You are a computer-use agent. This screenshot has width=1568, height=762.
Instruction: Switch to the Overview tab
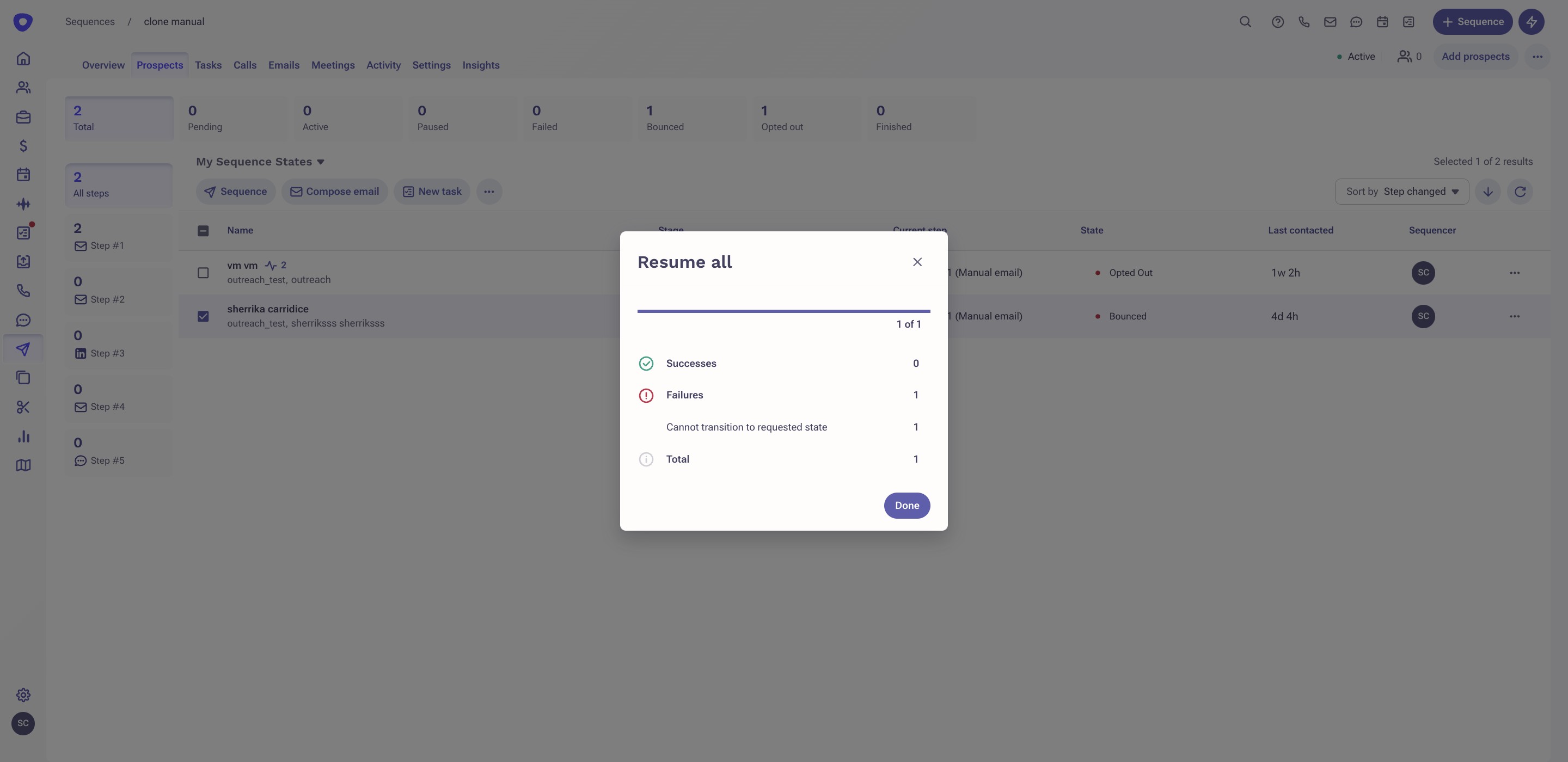(103, 65)
